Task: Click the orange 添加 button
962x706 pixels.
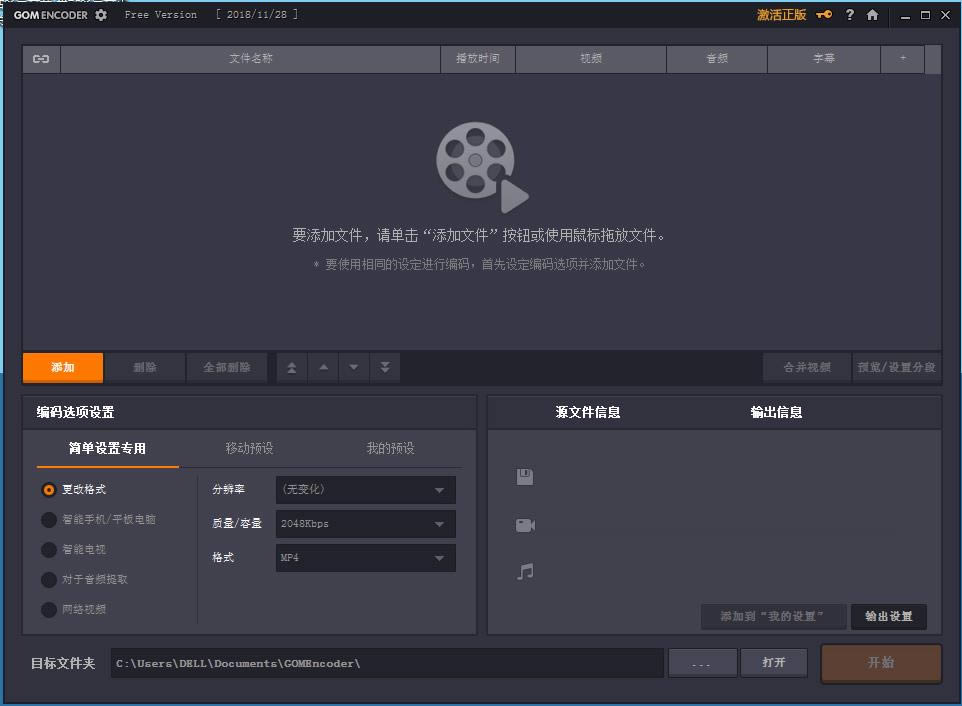Action: [x=63, y=367]
